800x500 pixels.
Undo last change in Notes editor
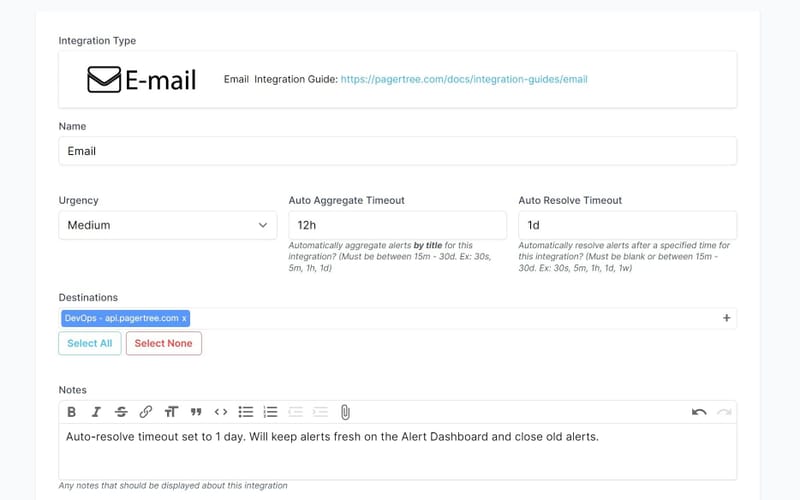click(x=699, y=412)
